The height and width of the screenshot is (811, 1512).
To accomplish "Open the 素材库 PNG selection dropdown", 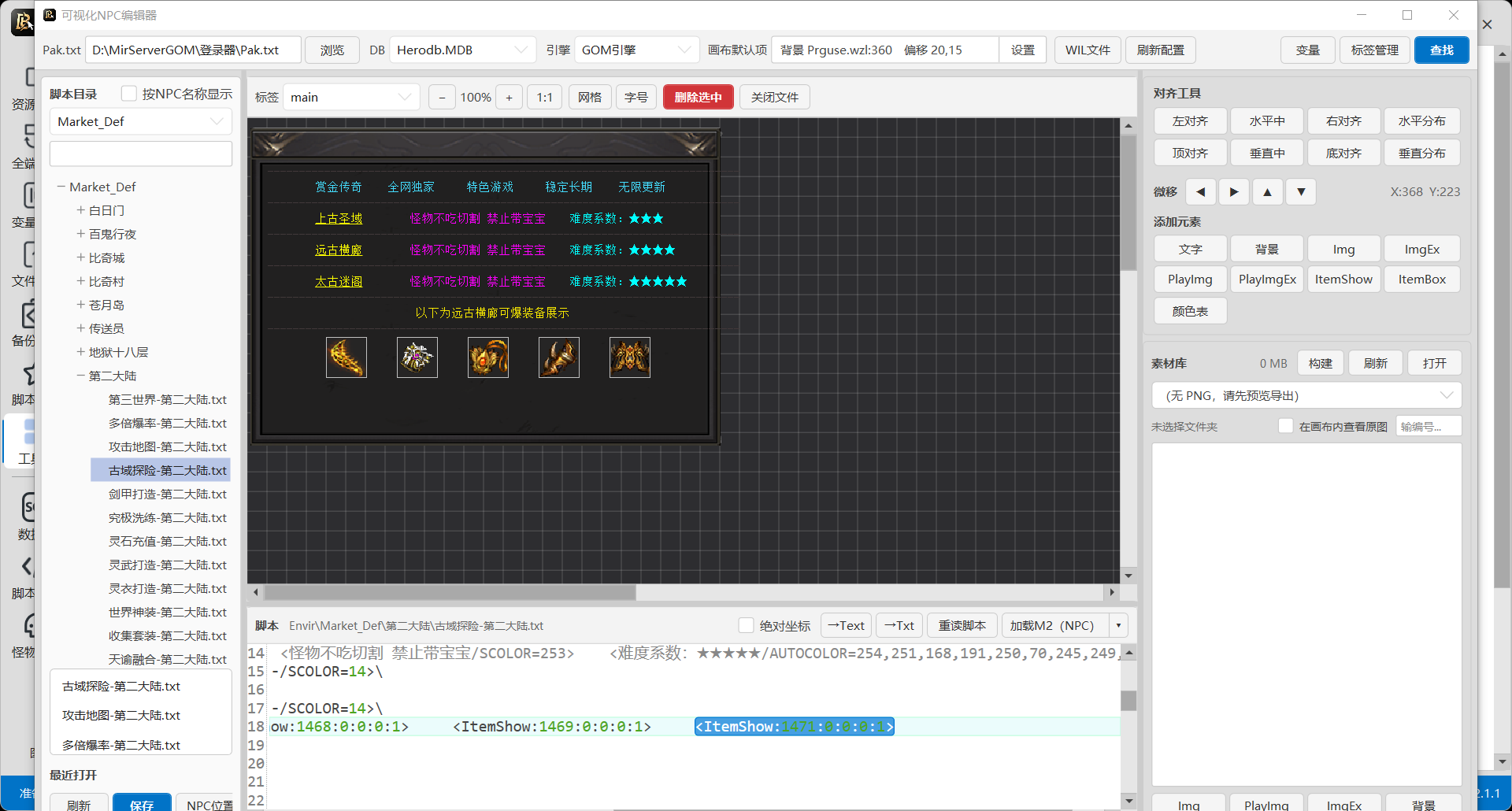I will click(x=1307, y=395).
